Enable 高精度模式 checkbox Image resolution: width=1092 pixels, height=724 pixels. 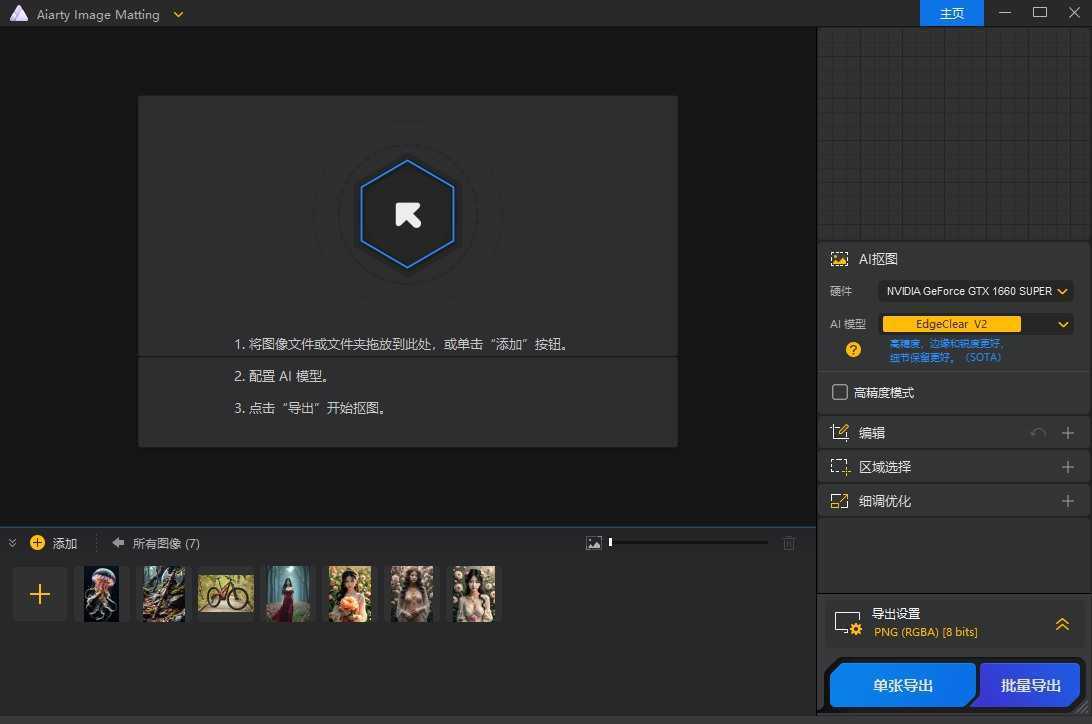coord(840,392)
